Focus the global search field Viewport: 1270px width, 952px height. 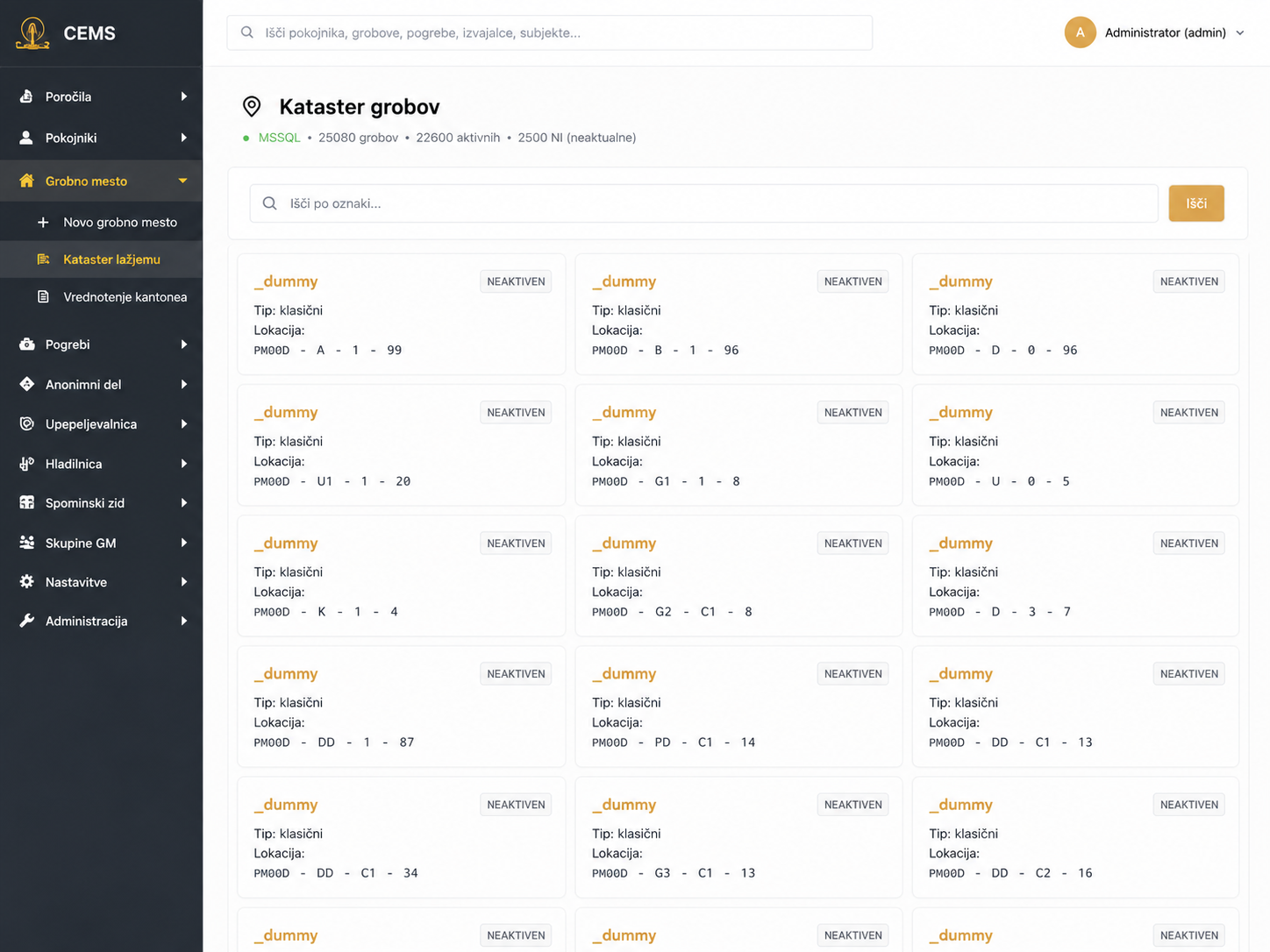tap(550, 32)
